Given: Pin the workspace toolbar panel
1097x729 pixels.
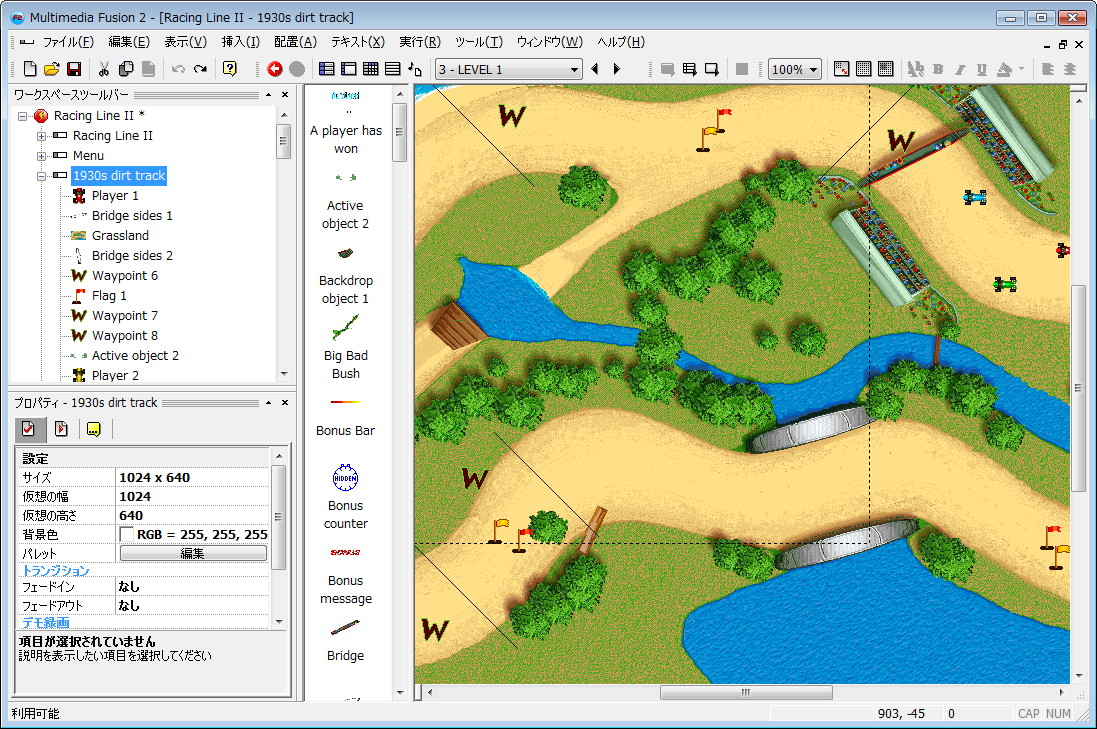Looking at the screenshot, I should pyautogui.click(x=269, y=94).
